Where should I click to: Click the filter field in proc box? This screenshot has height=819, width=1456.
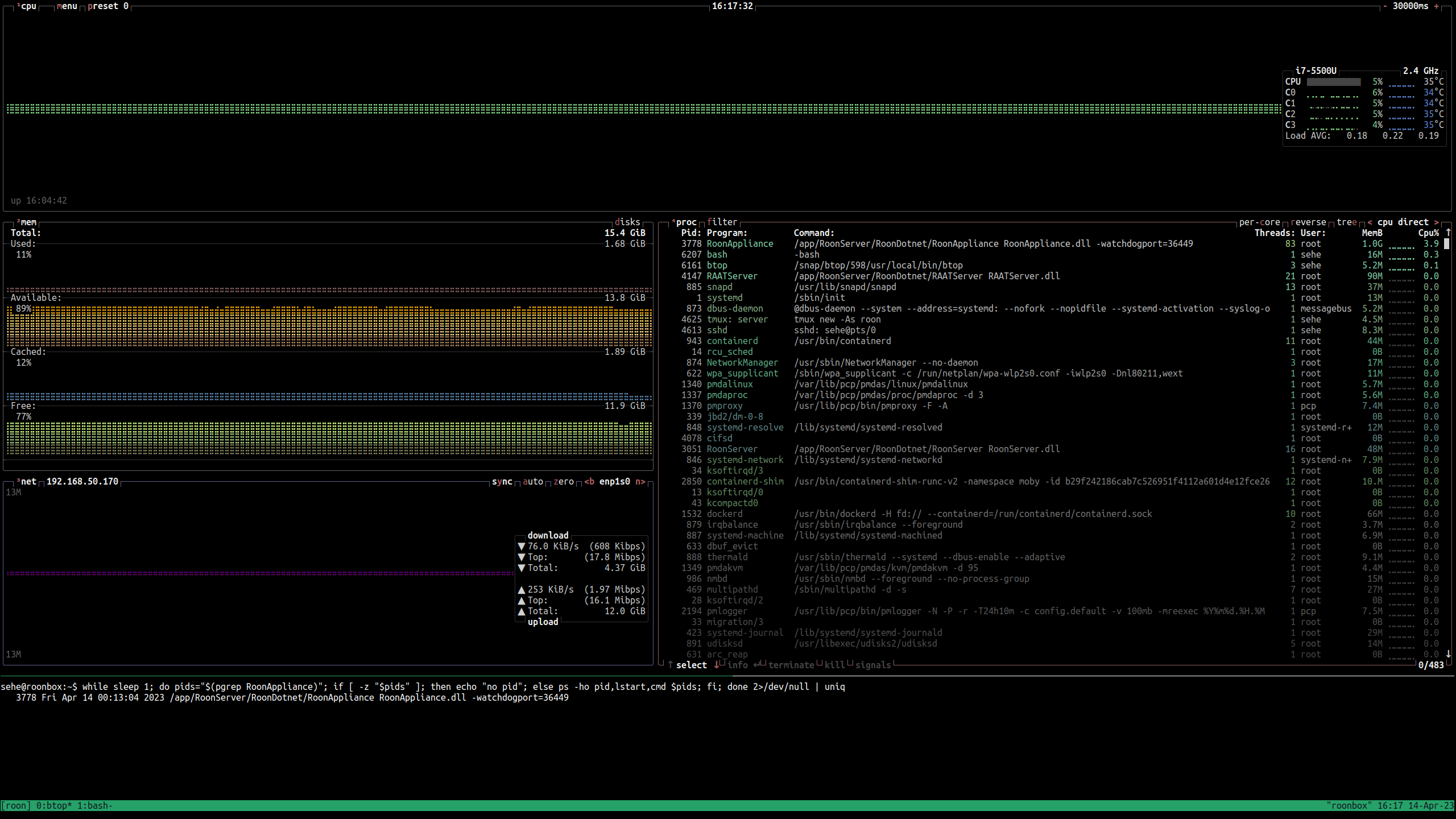pyautogui.click(x=722, y=222)
